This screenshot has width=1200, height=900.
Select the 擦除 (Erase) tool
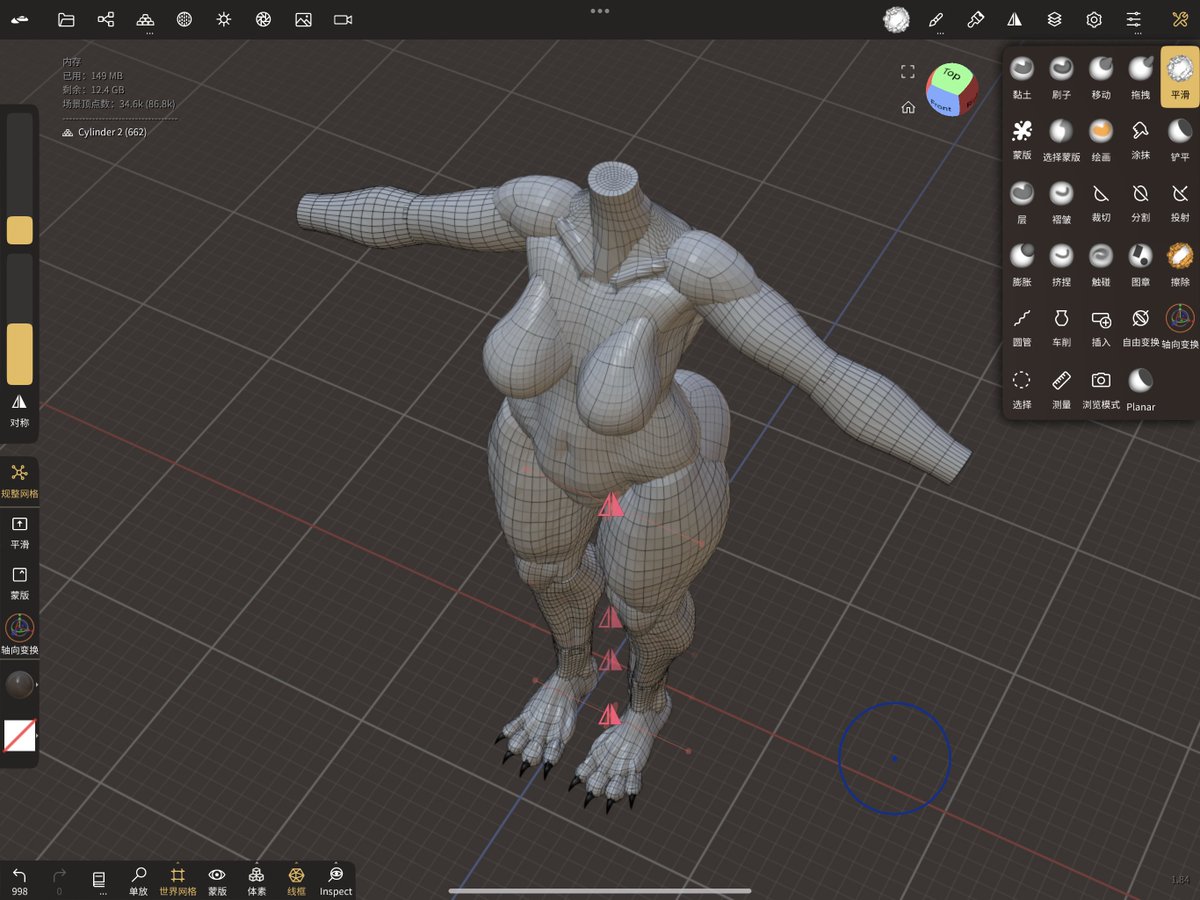tap(1180, 264)
